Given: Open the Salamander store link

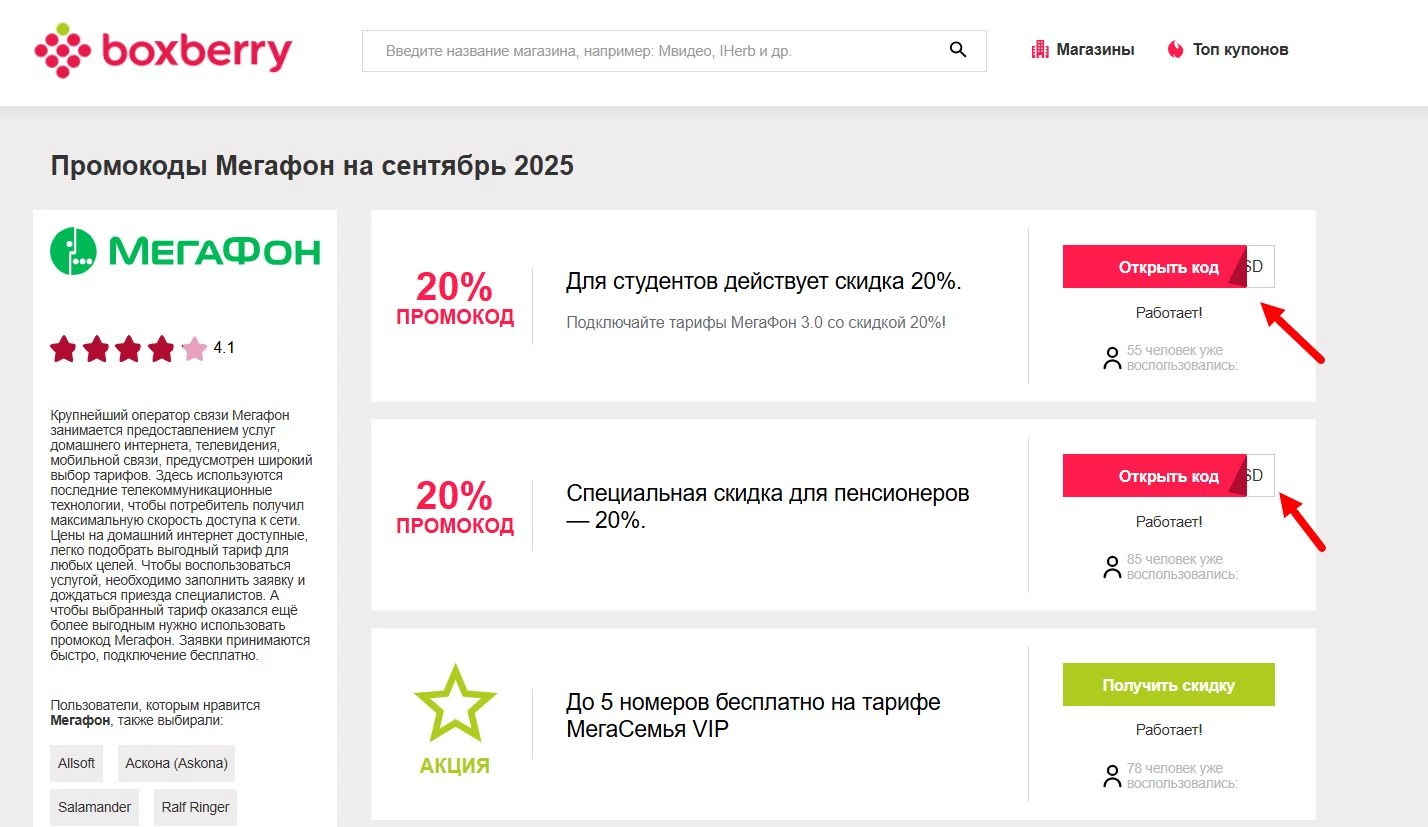Looking at the screenshot, I should coord(94,807).
